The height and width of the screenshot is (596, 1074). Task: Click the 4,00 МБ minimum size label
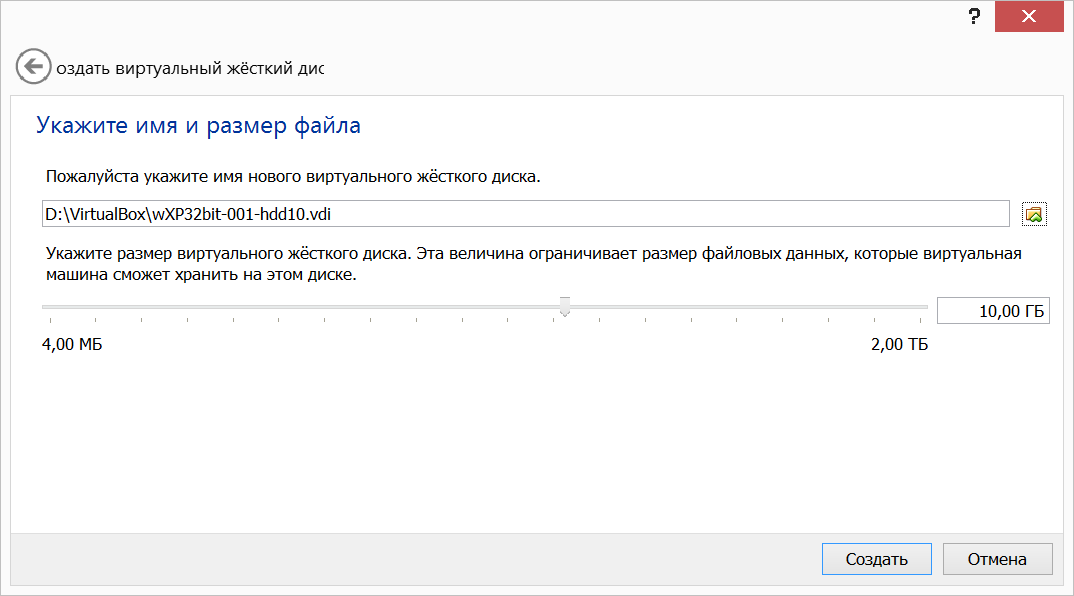point(72,344)
